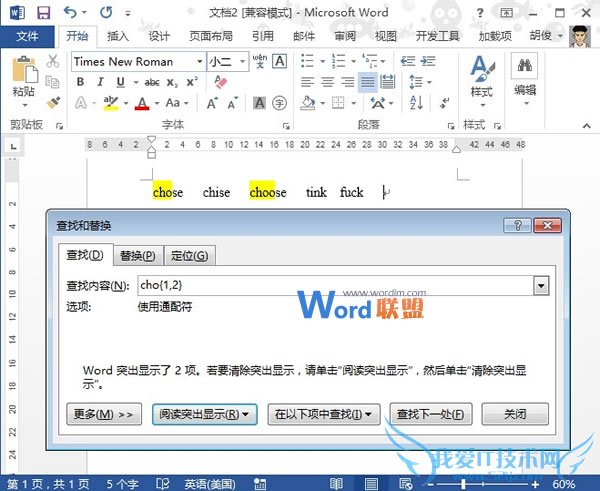Shrink font size icon
The height and width of the screenshot is (491, 600).
click(233, 103)
